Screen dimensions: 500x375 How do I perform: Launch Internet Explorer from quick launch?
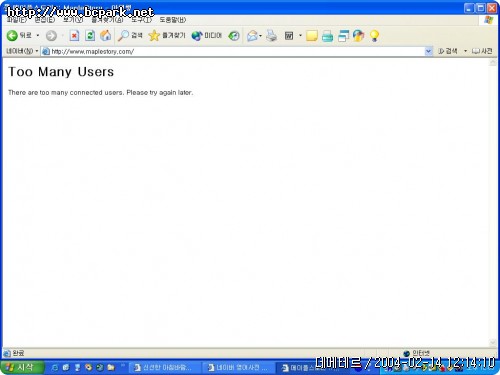(x=54, y=367)
